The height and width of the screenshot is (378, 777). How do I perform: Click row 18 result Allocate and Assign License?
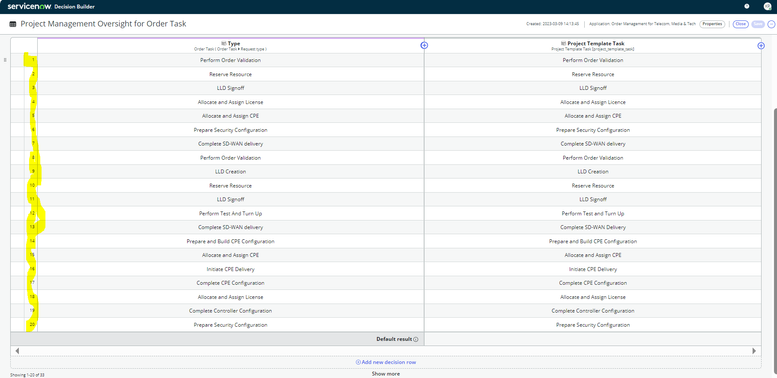pos(593,297)
